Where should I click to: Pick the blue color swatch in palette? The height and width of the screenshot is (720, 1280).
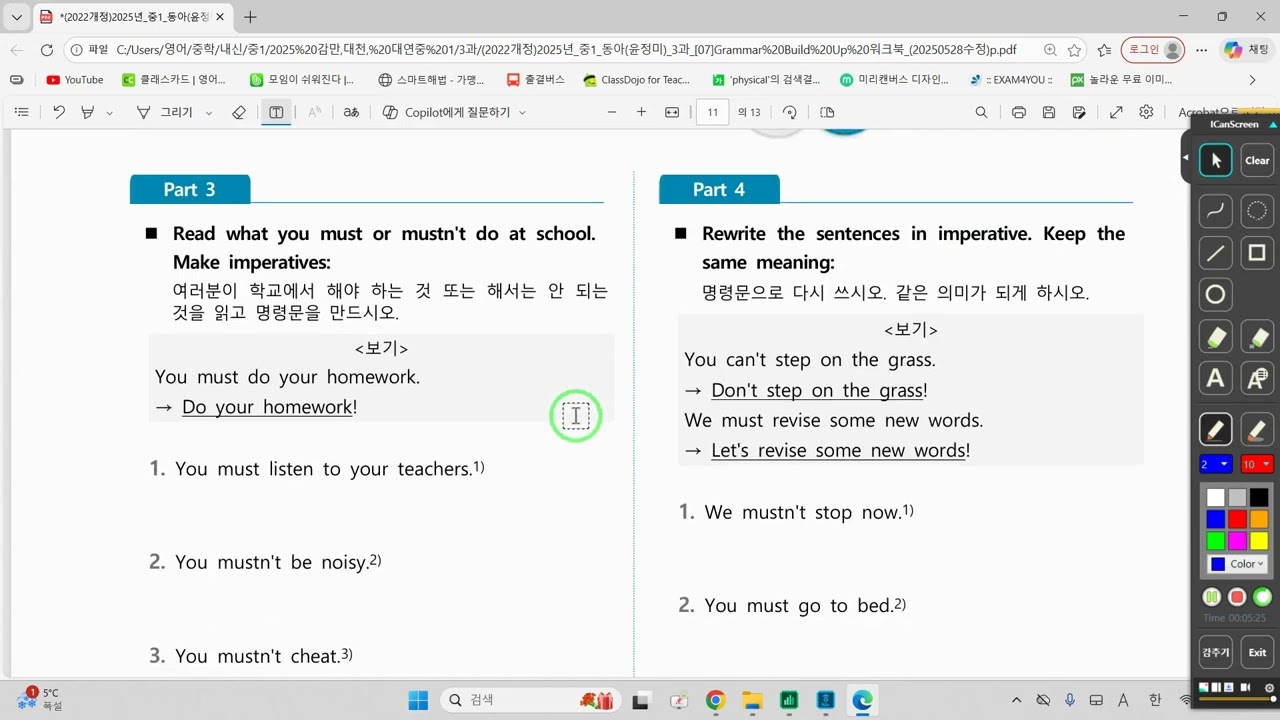click(x=1215, y=519)
